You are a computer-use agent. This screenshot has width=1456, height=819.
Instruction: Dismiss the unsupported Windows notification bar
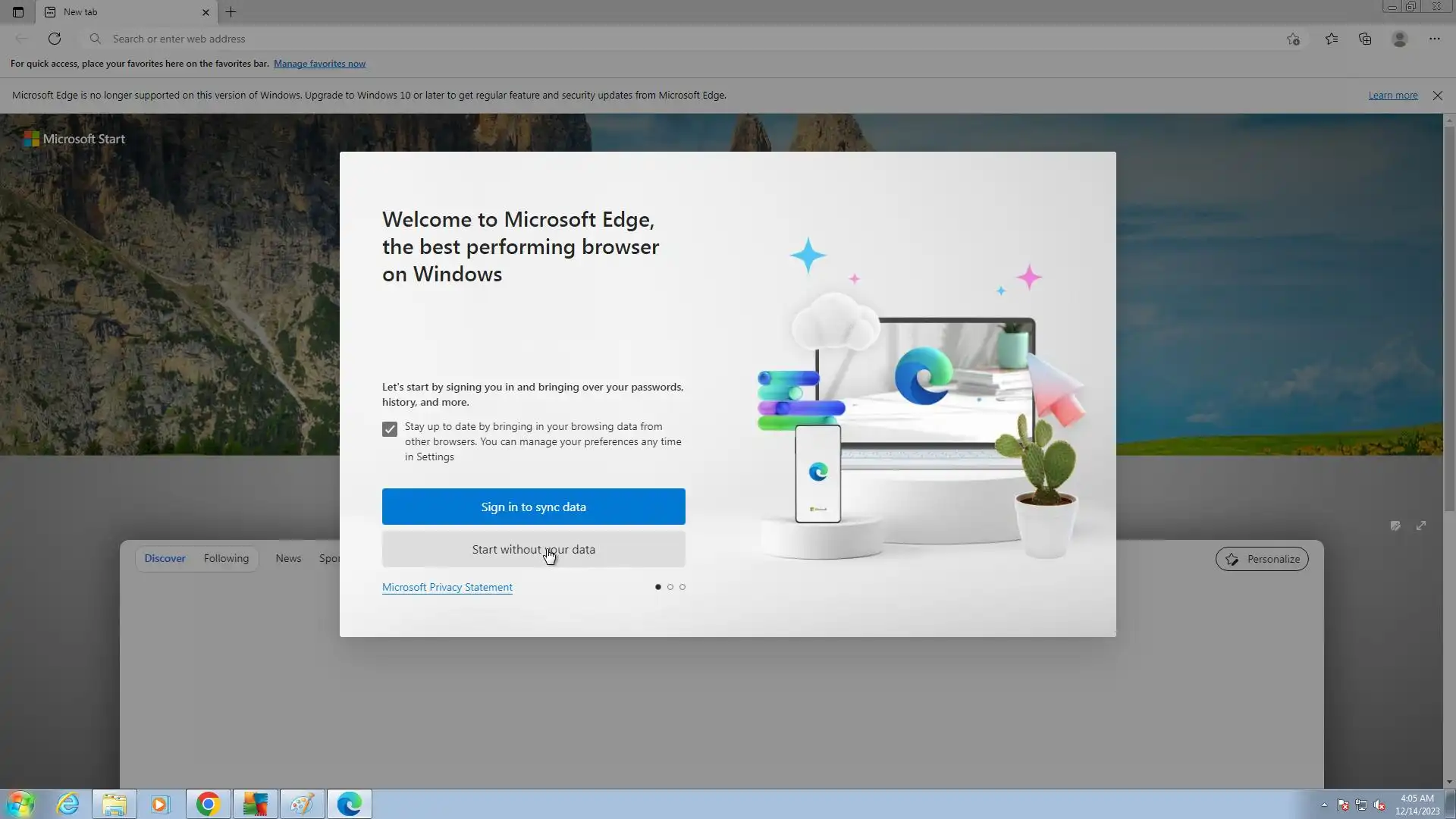[1438, 96]
